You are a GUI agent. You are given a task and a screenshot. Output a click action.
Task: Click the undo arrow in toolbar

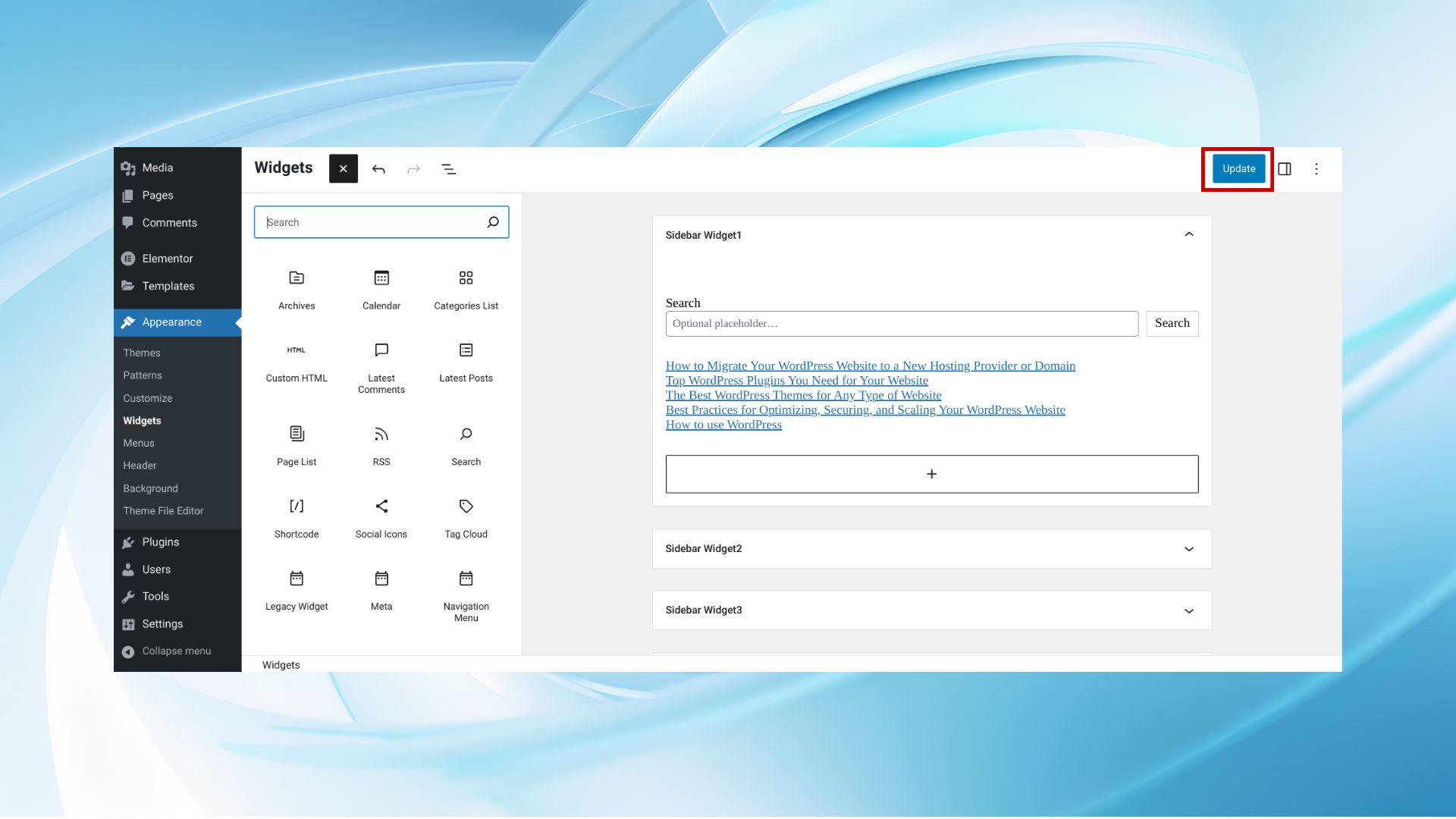click(378, 169)
